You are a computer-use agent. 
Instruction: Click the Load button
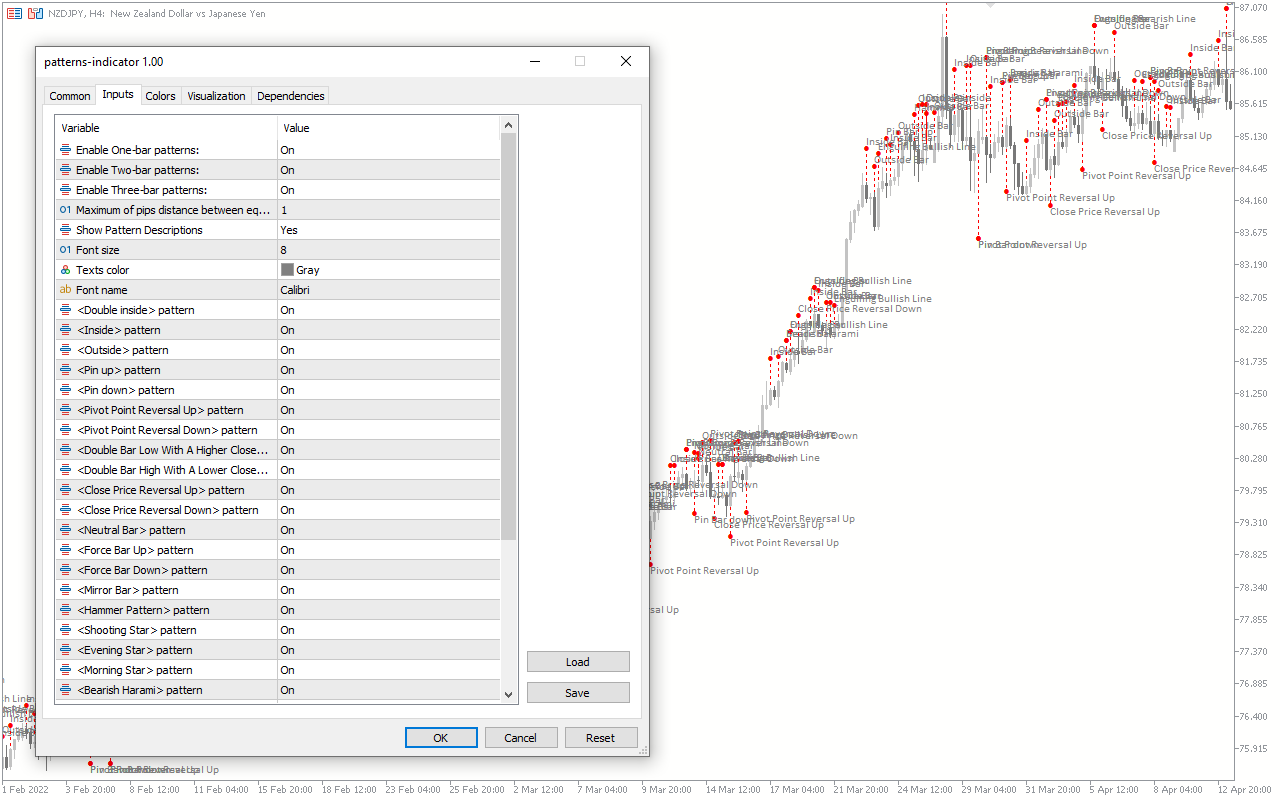[x=578, y=662]
